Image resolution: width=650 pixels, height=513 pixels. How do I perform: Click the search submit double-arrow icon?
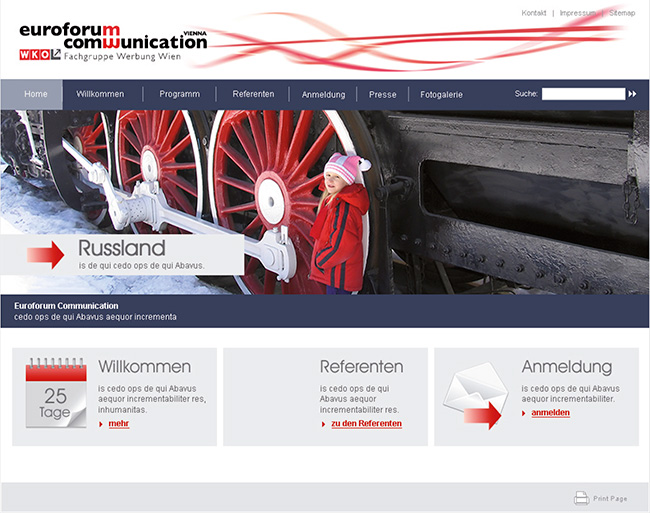point(632,94)
